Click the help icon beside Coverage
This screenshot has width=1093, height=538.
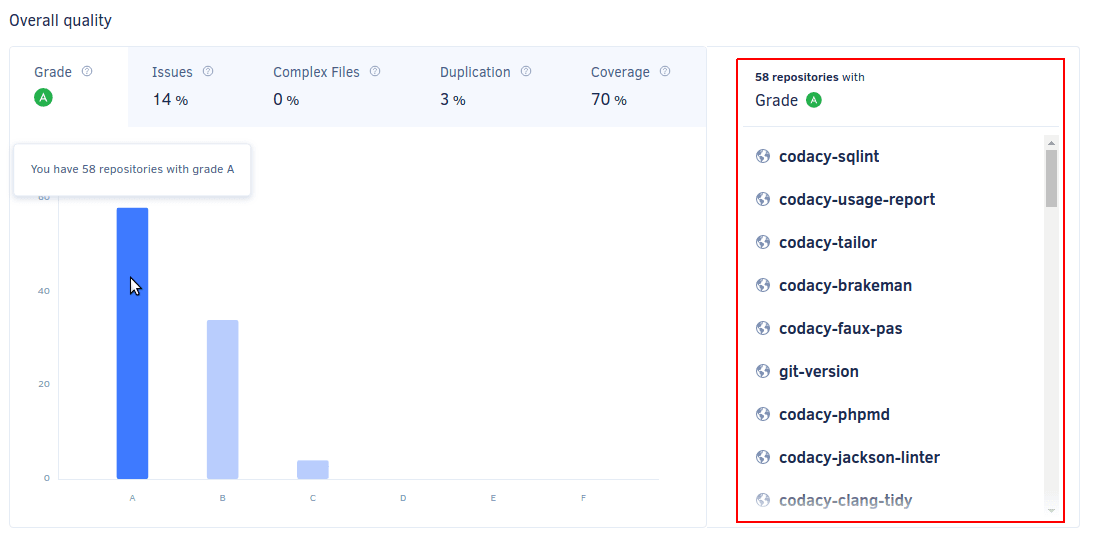pos(665,72)
